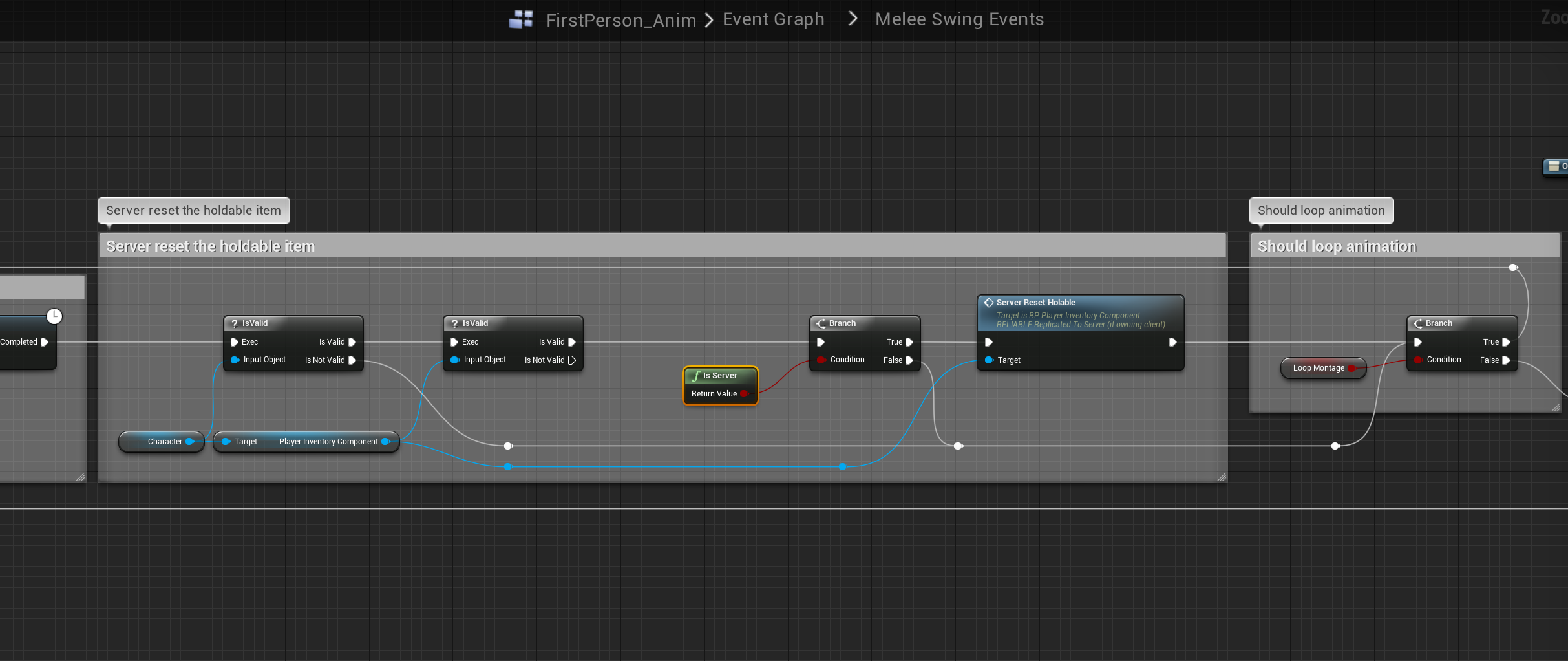Select Melee Swing Events breadcrumb item
This screenshot has width=1568, height=661.
click(959, 19)
